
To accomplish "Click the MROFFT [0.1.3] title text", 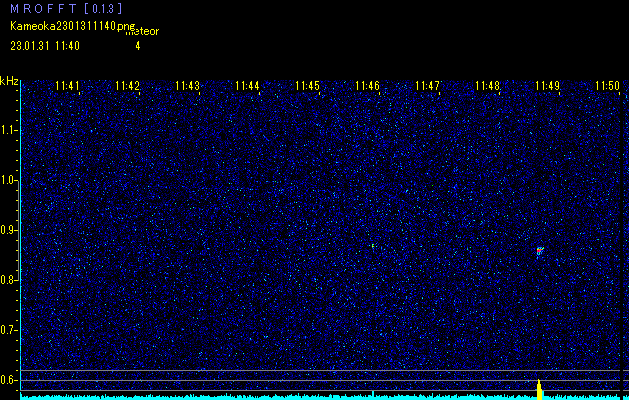I will coord(66,8).
